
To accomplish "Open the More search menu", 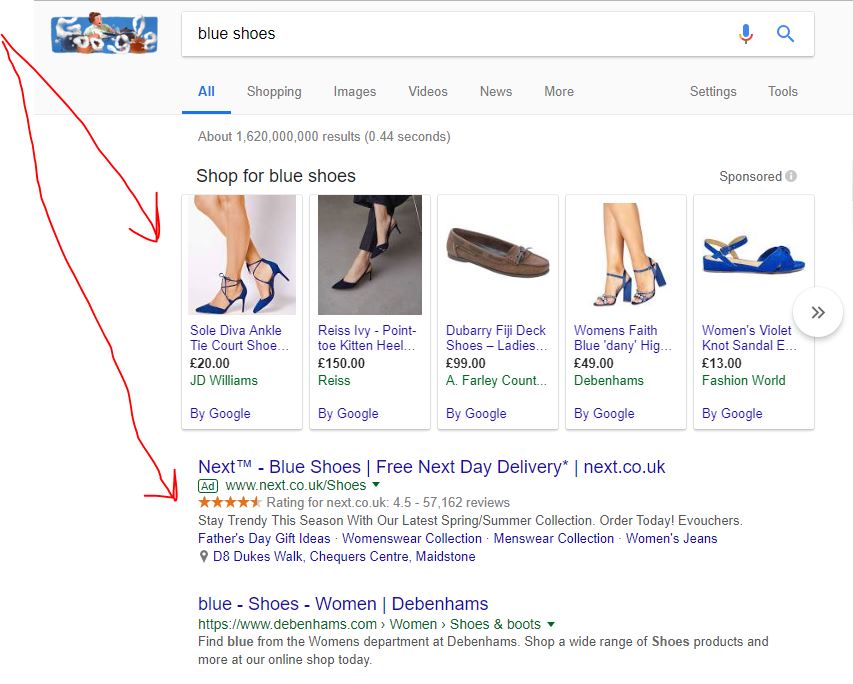I will coord(558,91).
